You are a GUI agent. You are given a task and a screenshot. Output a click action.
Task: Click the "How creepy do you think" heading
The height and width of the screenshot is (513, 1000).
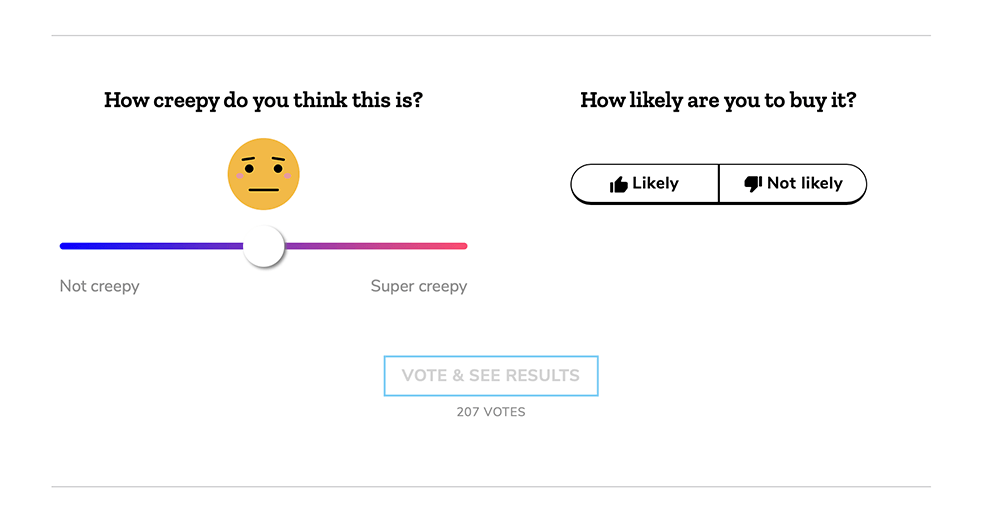pyautogui.click(x=263, y=100)
